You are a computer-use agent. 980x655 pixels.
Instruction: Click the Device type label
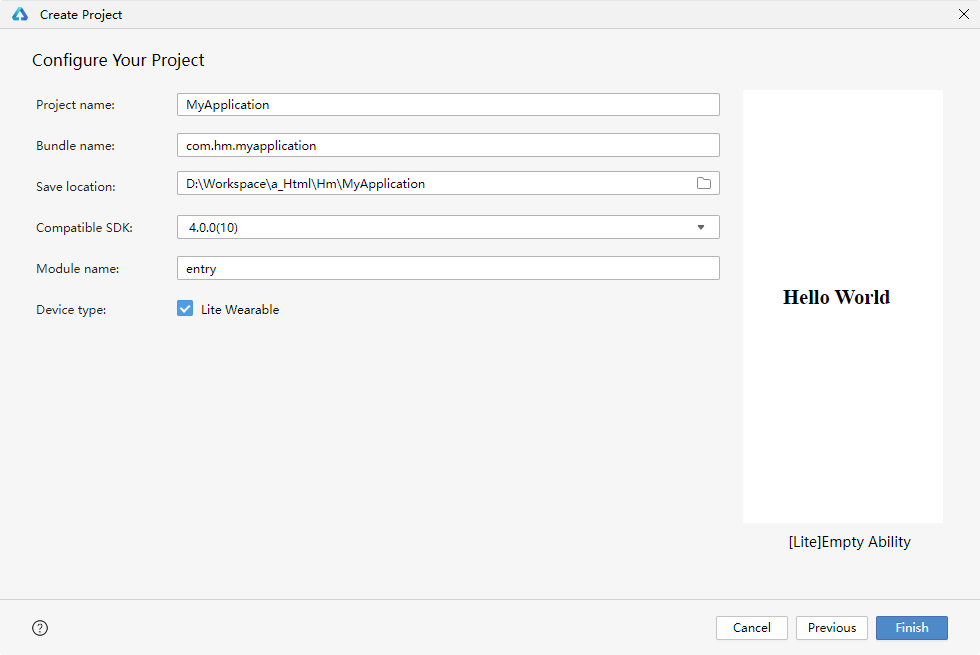pos(71,310)
